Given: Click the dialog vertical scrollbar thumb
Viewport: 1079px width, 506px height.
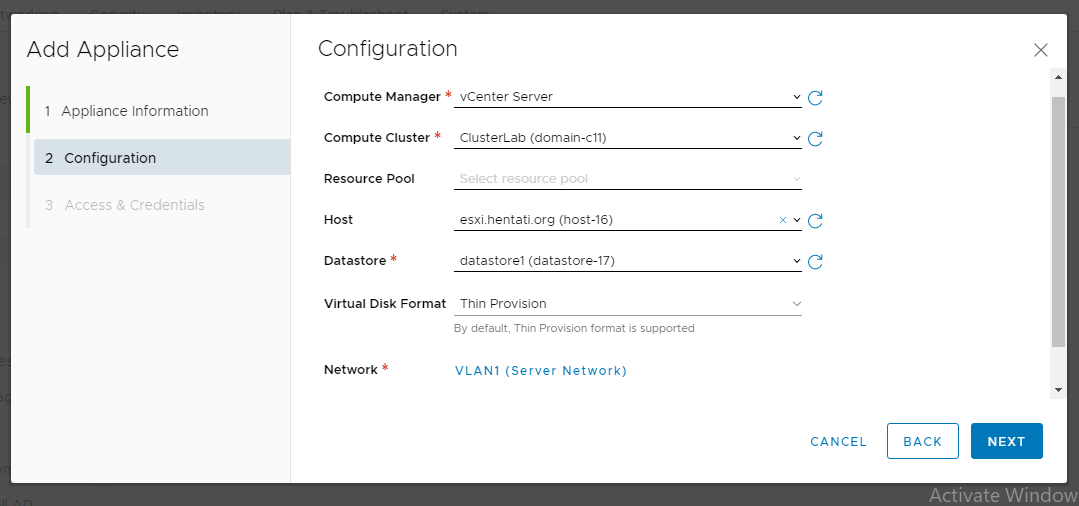Looking at the screenshot, I should point(1058,222).
